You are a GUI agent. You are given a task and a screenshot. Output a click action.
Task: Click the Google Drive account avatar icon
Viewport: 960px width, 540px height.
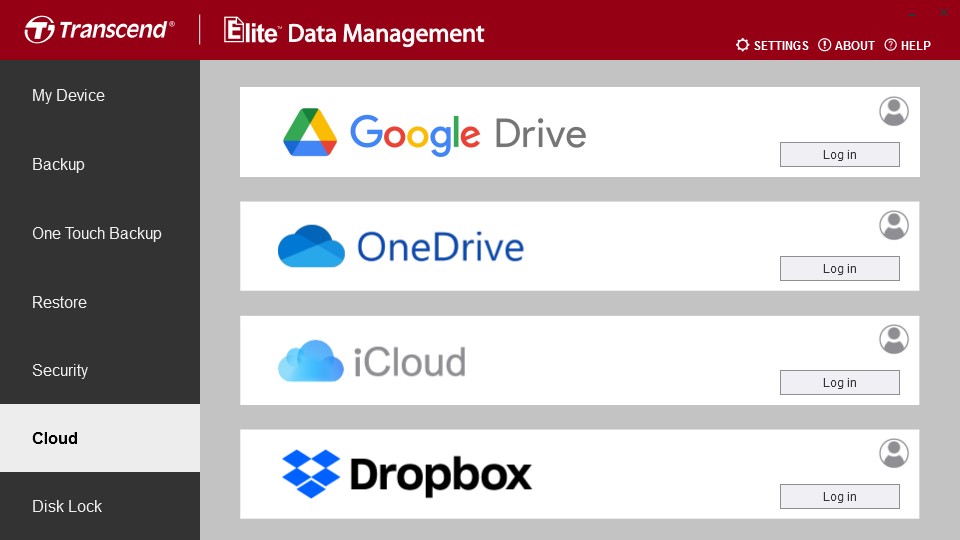894,111
